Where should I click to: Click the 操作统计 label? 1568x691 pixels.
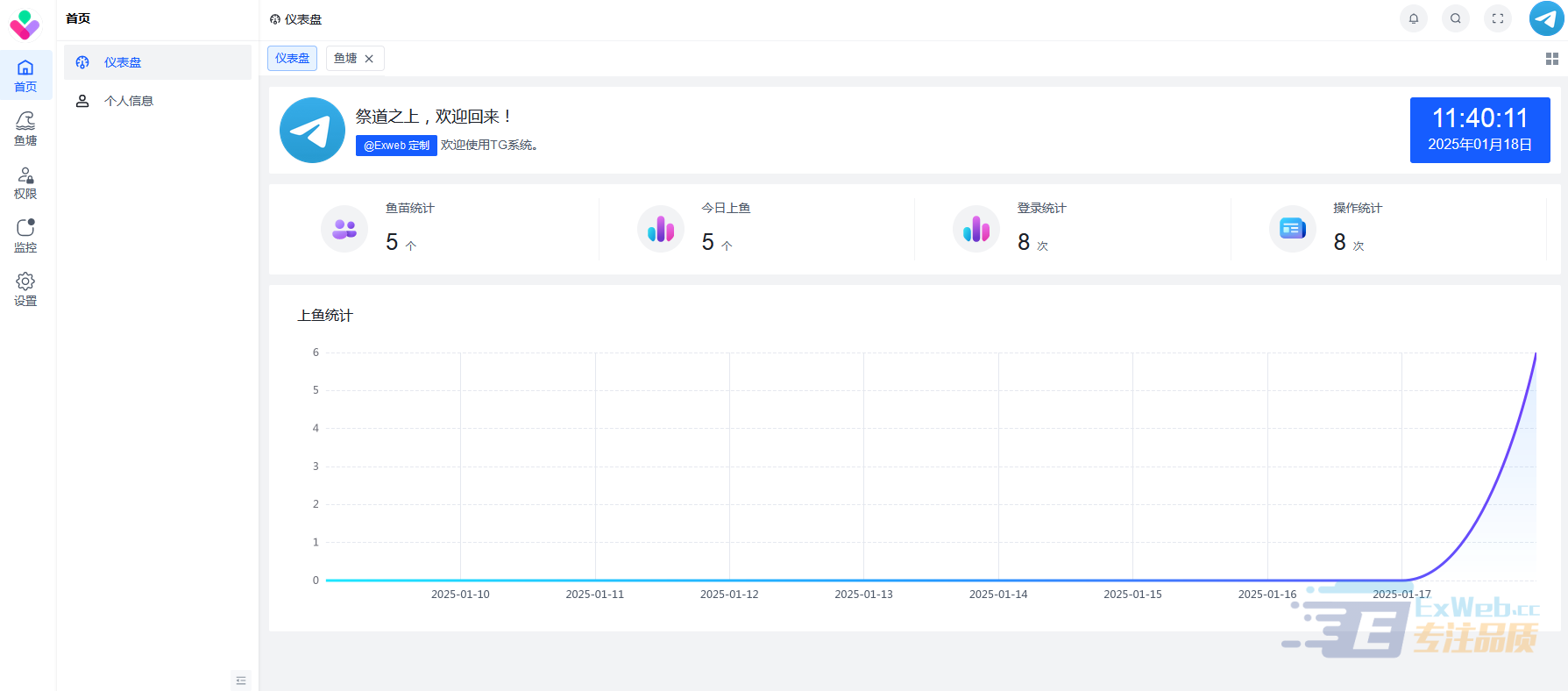click(x=1358, y=208)
